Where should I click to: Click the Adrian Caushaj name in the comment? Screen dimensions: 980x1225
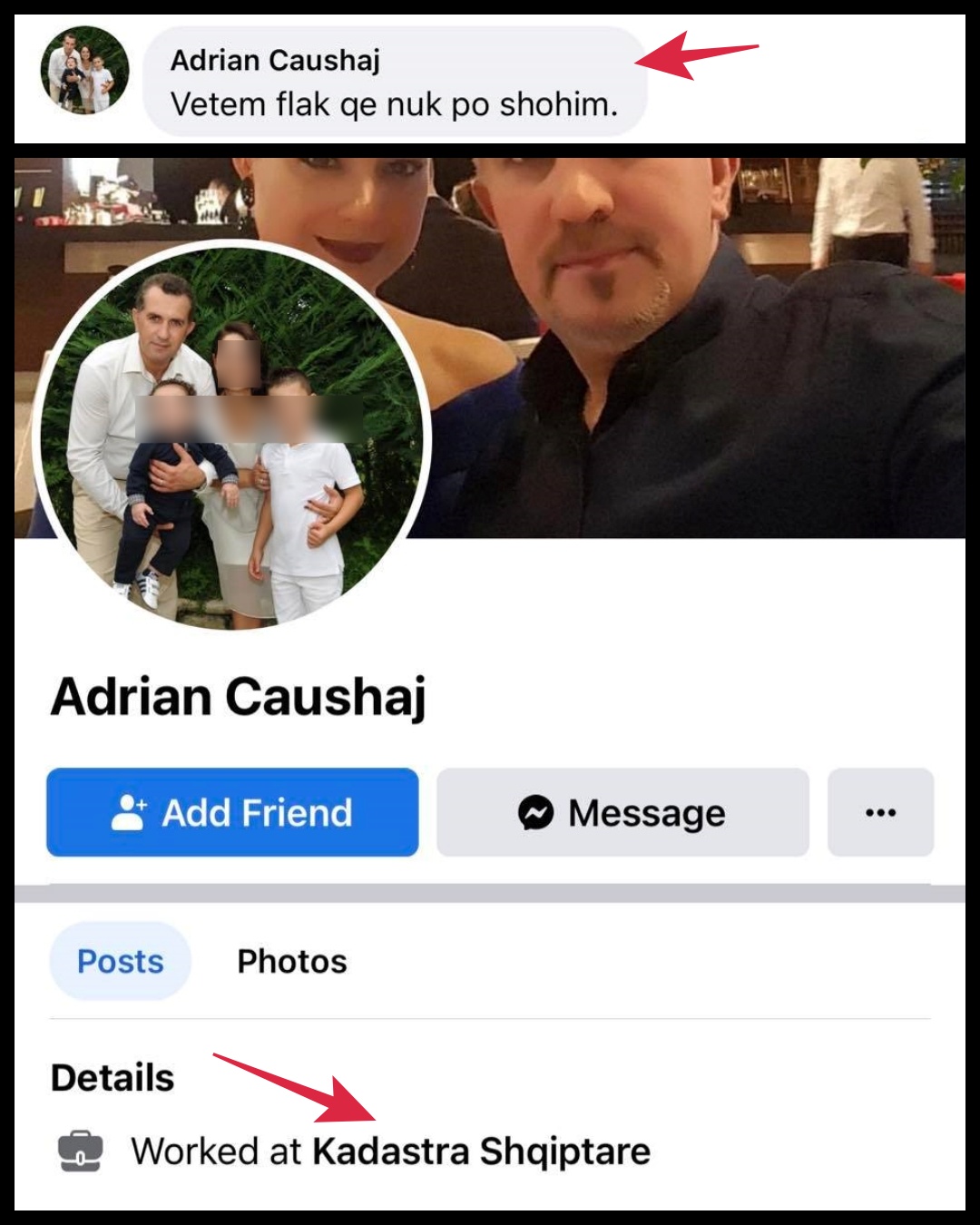[276, 61]
